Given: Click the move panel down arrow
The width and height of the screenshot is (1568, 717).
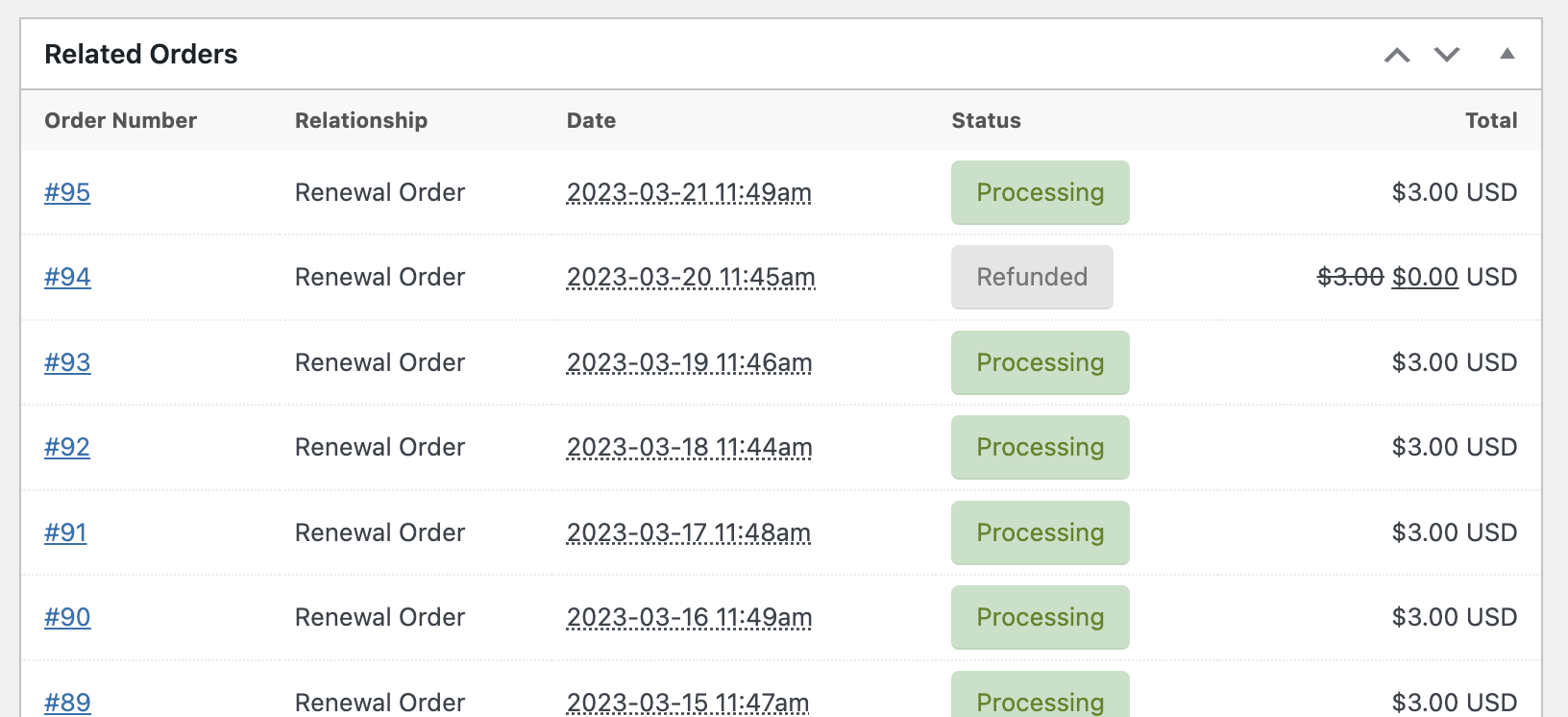Looking at the screenshot, I should click(x=1447, y=55).
